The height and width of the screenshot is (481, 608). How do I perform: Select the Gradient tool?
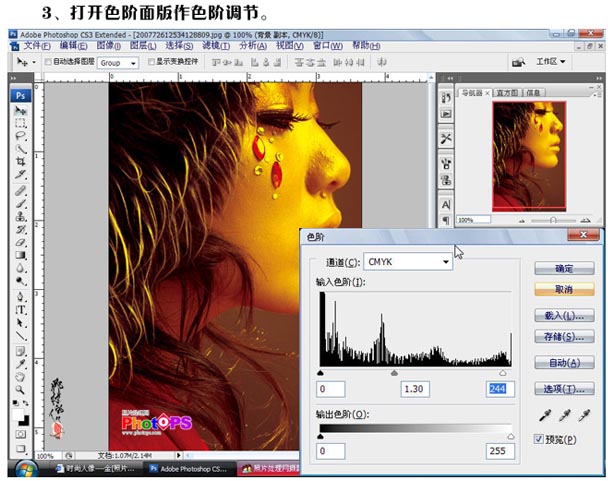point(21,255)
